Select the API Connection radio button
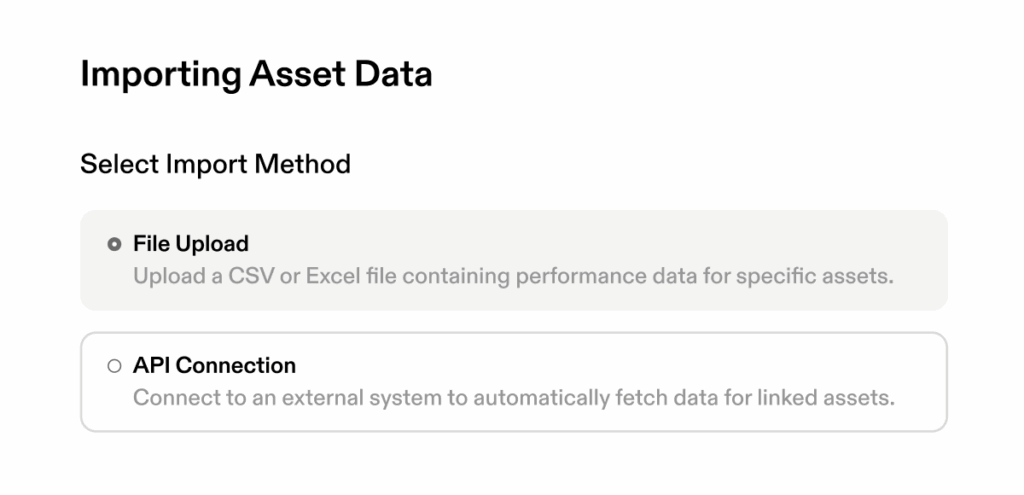The image size is (1024, 495). coord(114,366)
